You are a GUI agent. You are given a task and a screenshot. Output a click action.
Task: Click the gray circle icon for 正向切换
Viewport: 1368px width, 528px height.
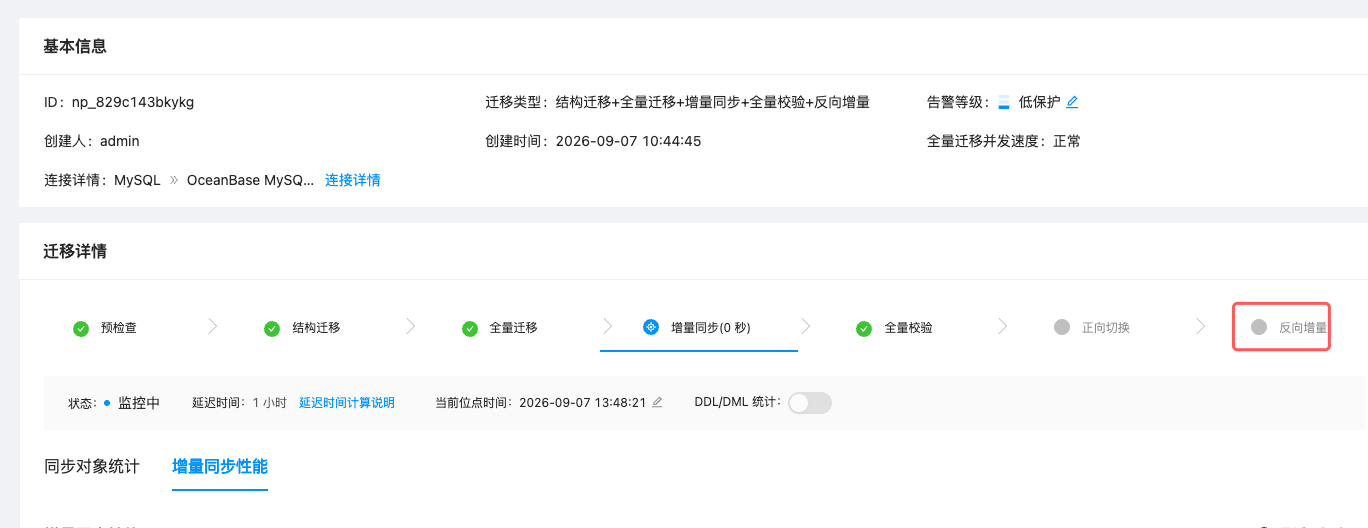pyautogui.click(x=1061, y=327)
